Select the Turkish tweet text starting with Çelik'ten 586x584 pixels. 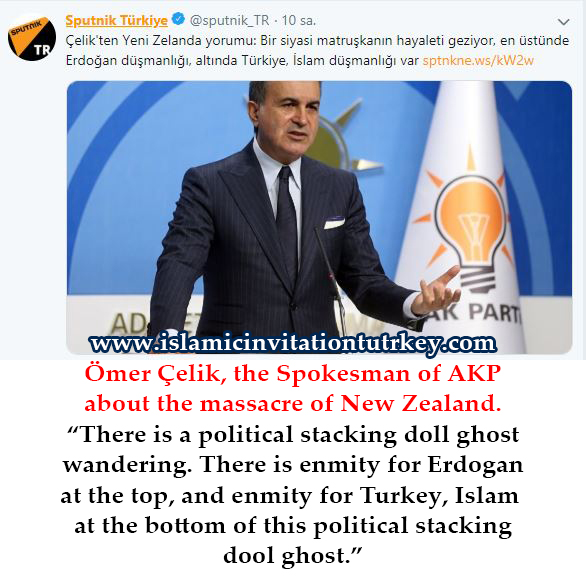pos(317,50)
